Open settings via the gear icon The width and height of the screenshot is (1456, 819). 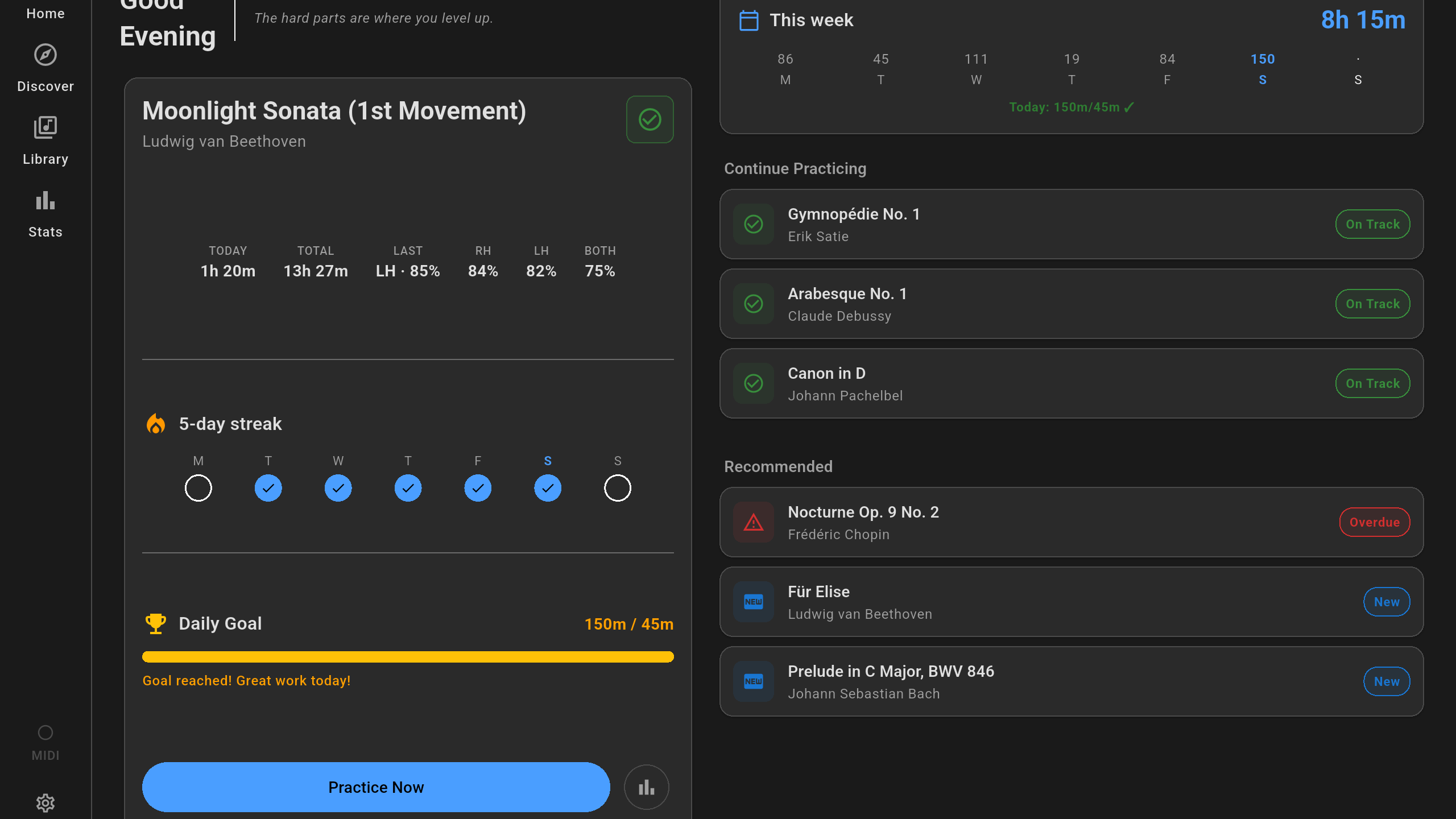45,803
